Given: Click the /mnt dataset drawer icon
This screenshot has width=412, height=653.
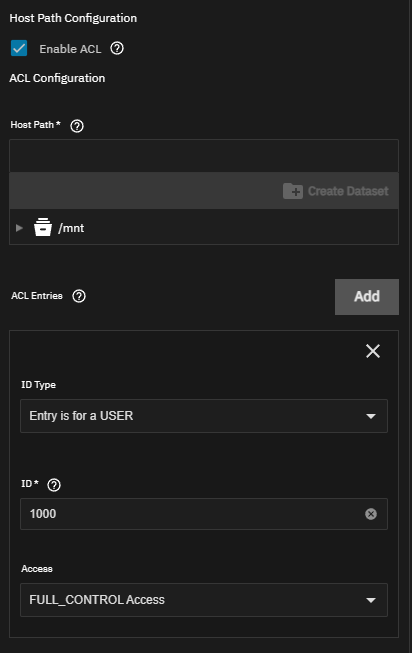Looking at the screenshot, I should pyautogui.click(x=43, y=227).
